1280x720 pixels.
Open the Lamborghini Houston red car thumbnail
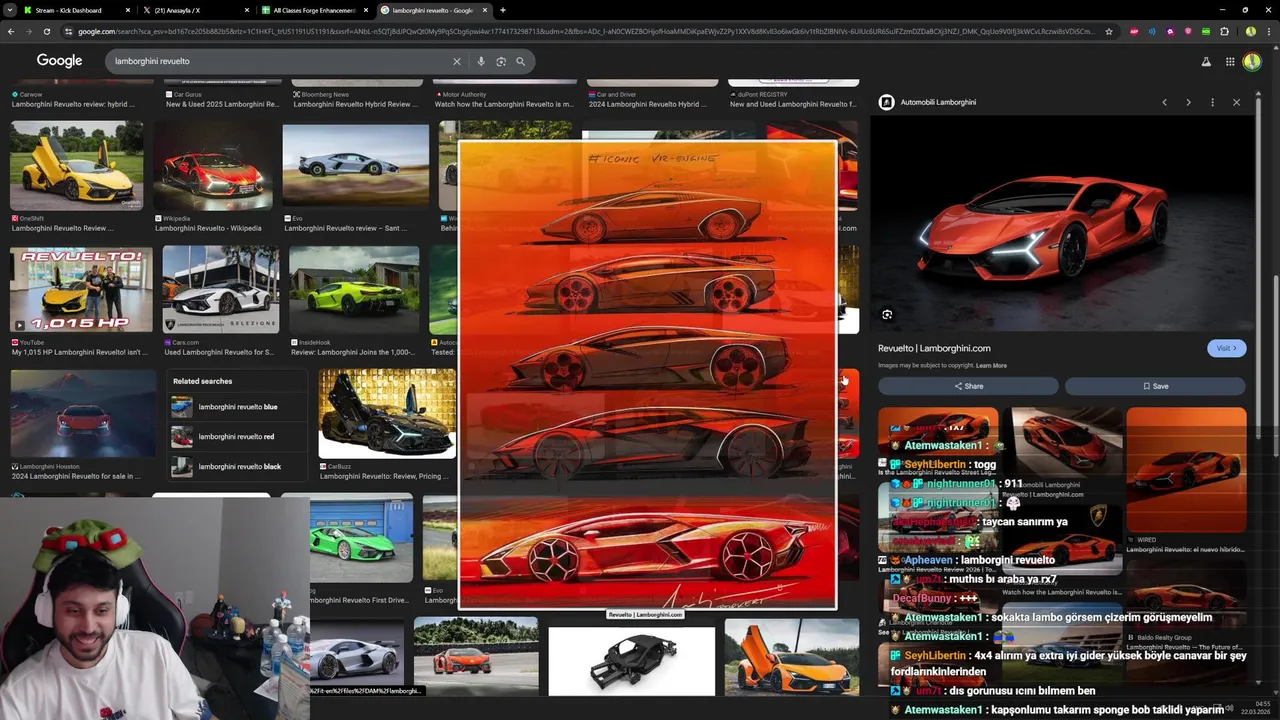point(83,414)
